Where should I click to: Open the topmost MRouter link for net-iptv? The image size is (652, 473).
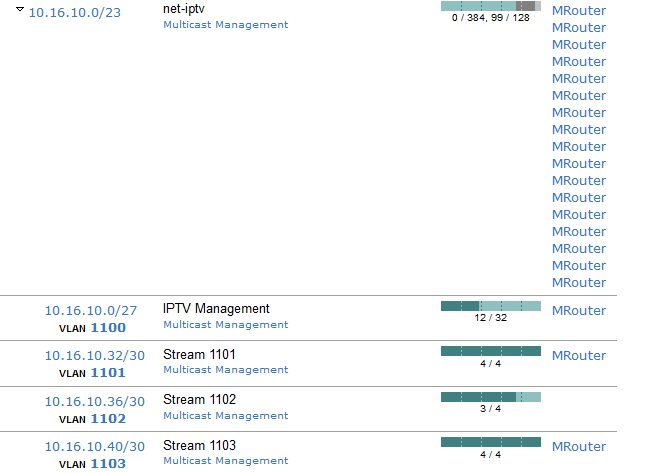[579, 11]
